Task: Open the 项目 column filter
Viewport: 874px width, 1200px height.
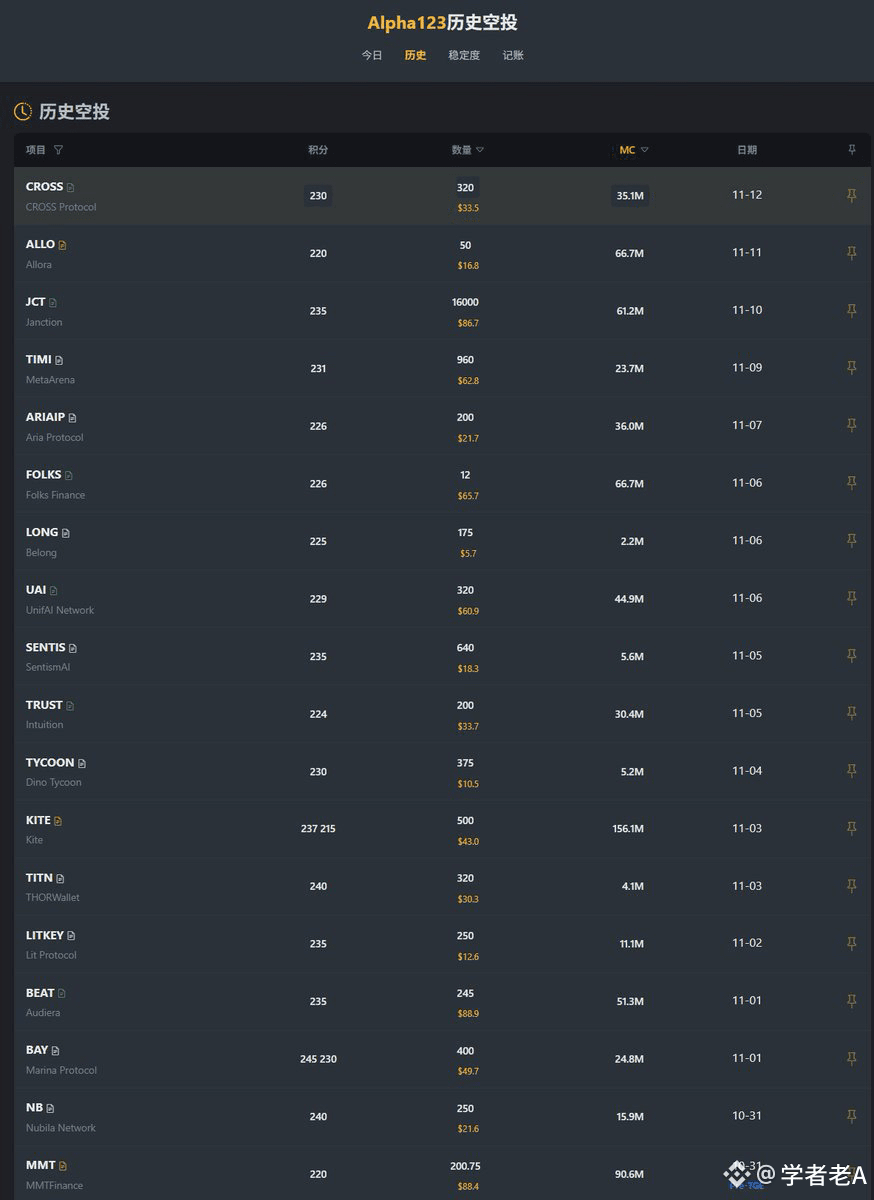Action: [x=58, y=150]
